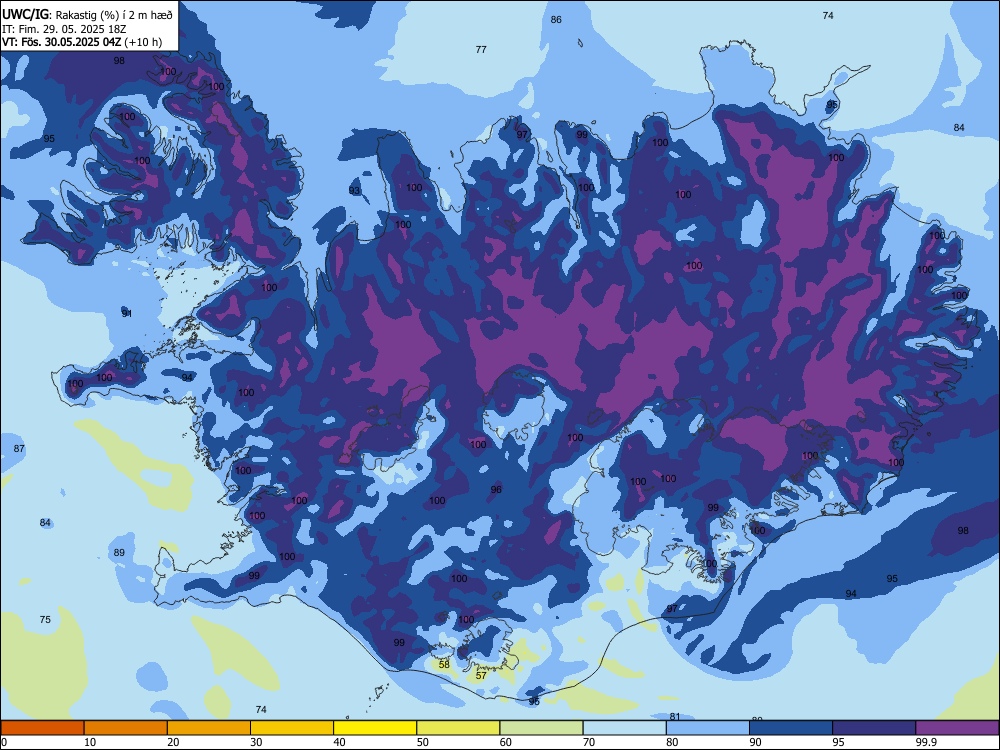Pick the light green 60–70 legend swatch
The image size is (1000, 750).
(x=541, y=728)
